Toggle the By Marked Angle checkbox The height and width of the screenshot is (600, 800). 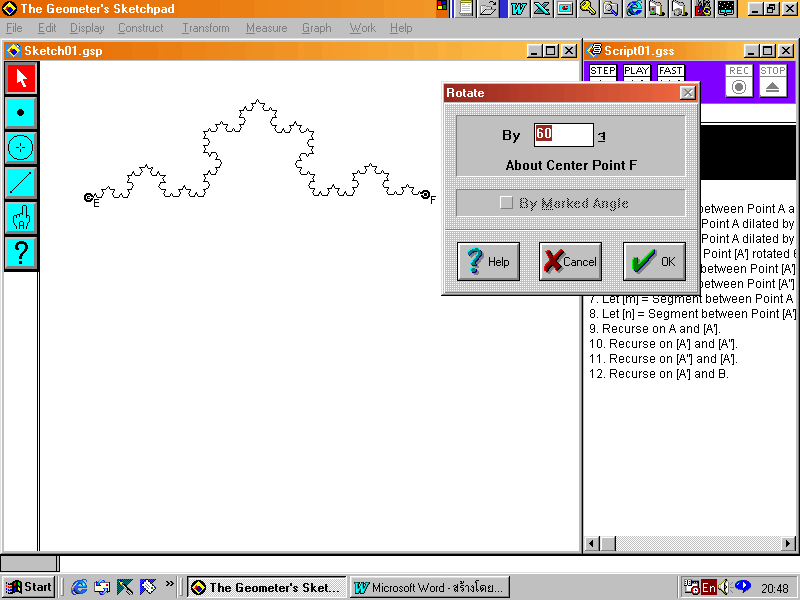click(x=506, y=203)
